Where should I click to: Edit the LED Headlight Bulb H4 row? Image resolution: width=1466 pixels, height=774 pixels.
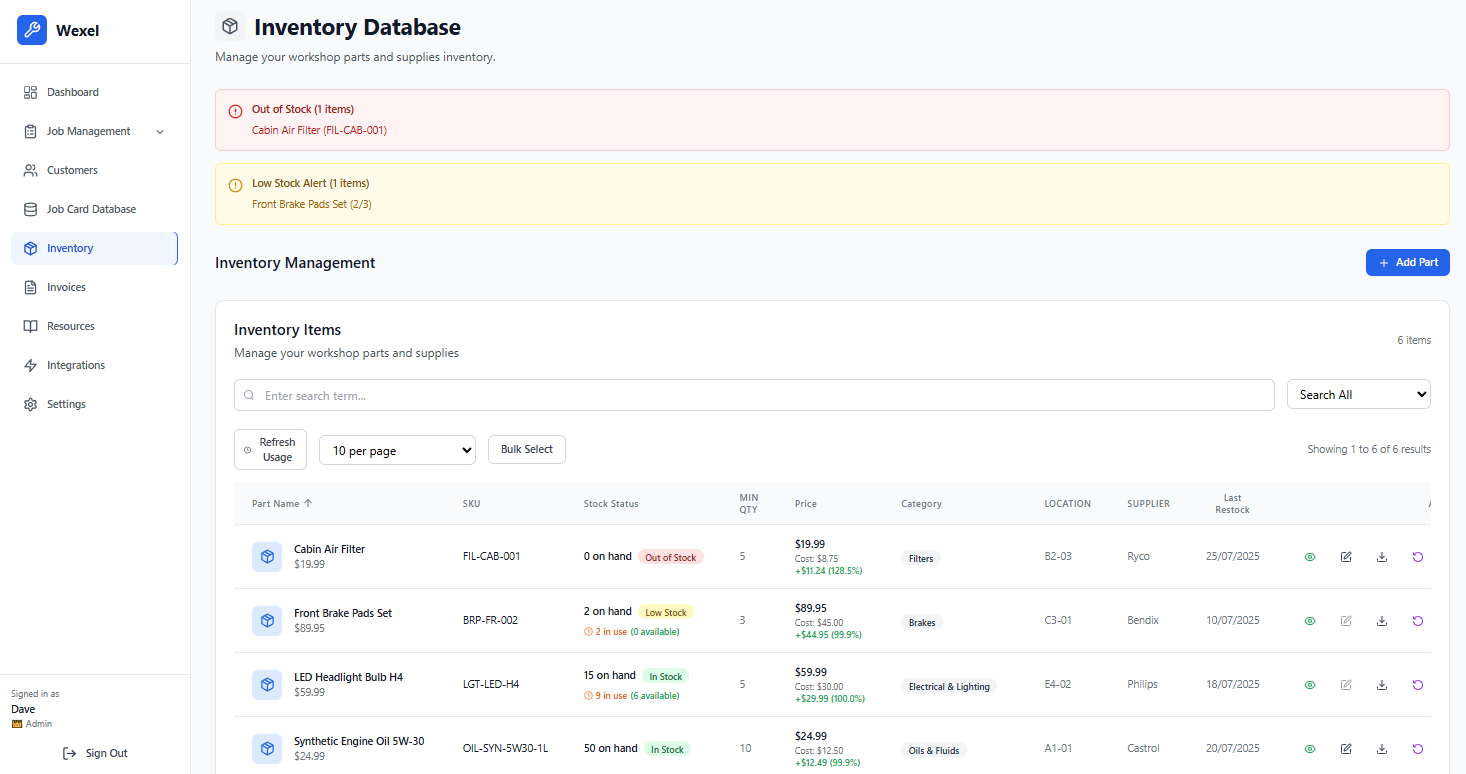coord(1346,685)
